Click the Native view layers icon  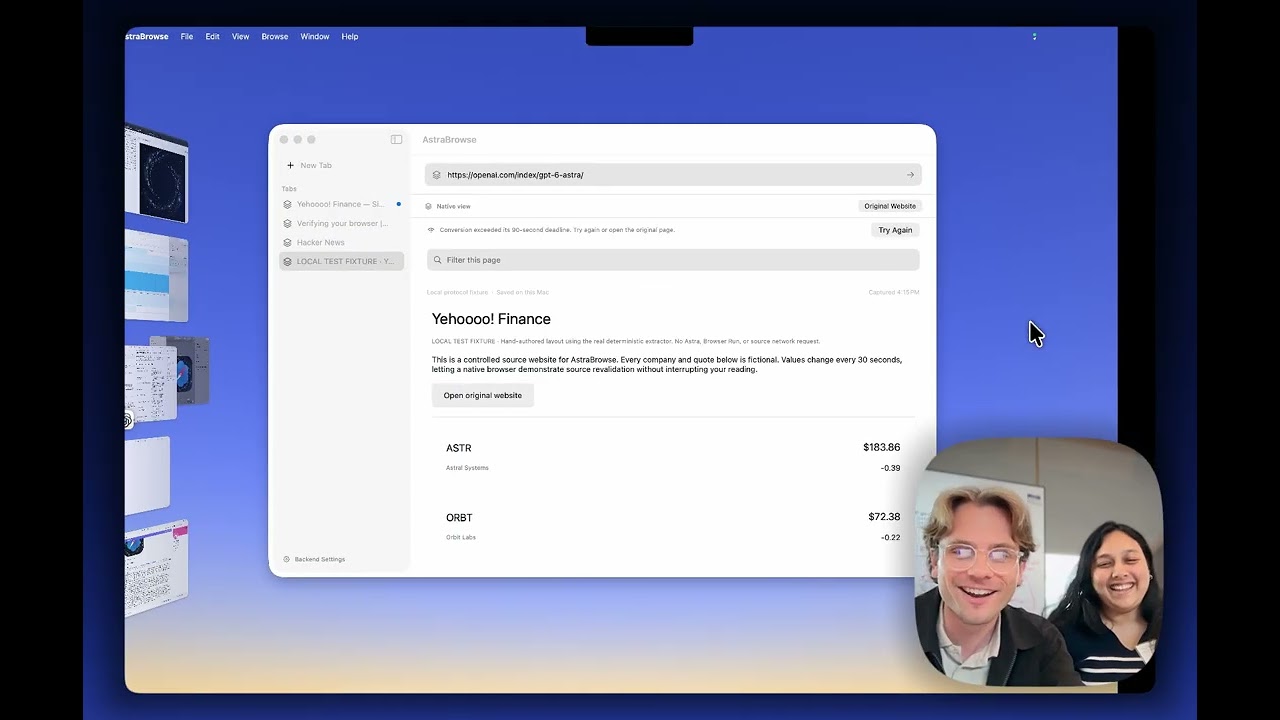[428, 206]
